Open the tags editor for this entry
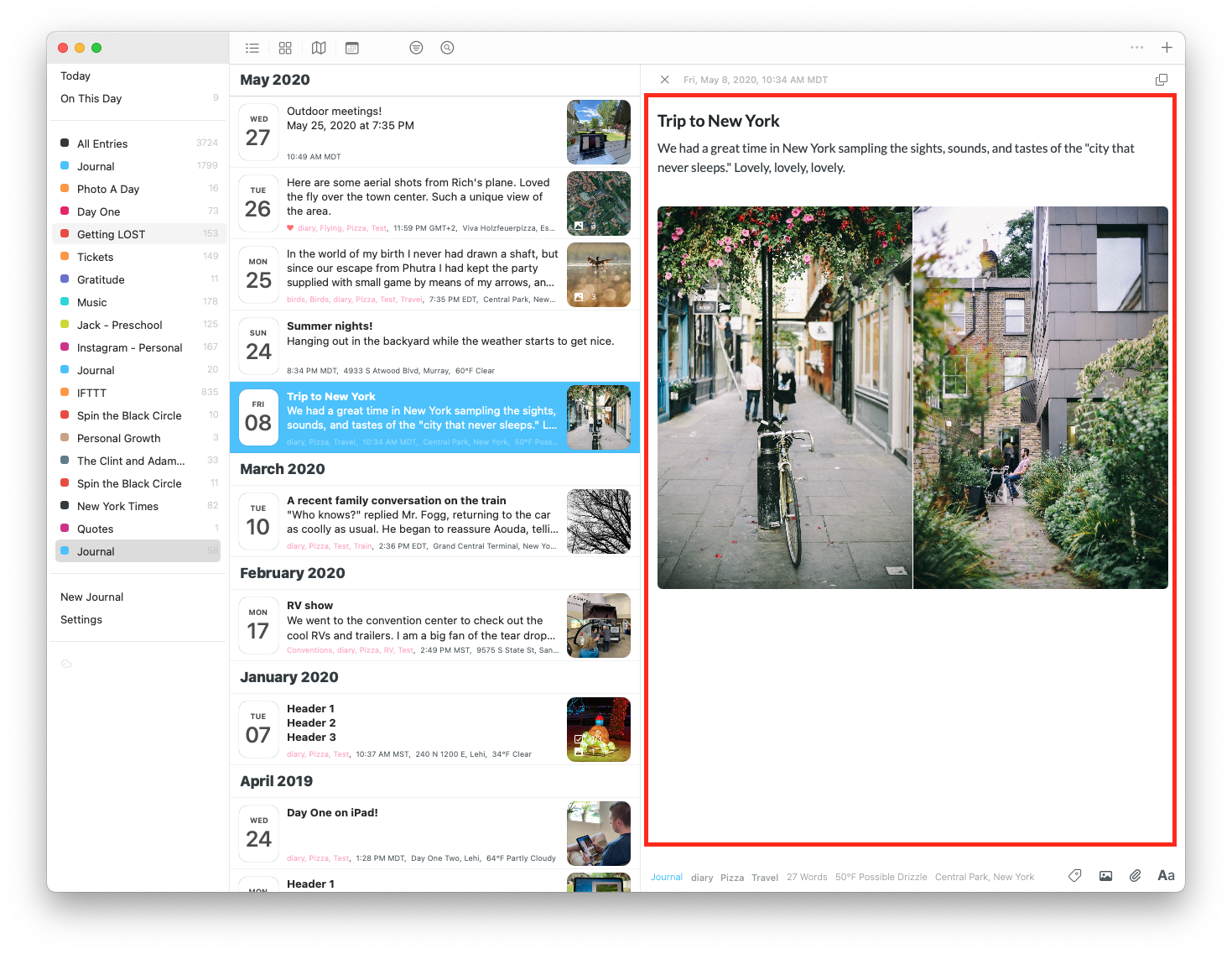The image size is (1232, 954). click(1074, 875)
